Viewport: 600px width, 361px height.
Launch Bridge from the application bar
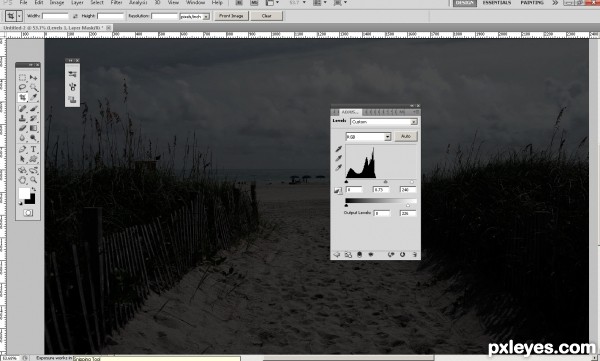point(239,3)
